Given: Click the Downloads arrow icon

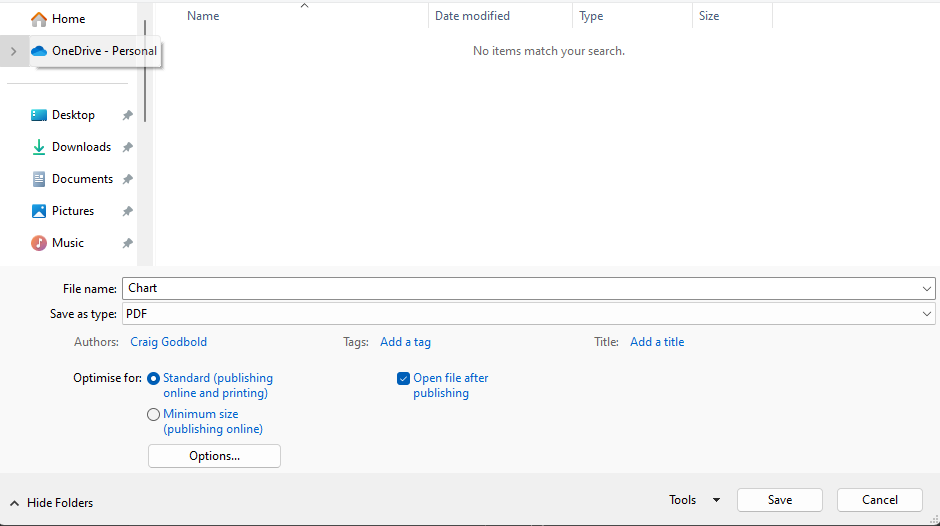Looking at the screenshot, I should pos(39,147).
